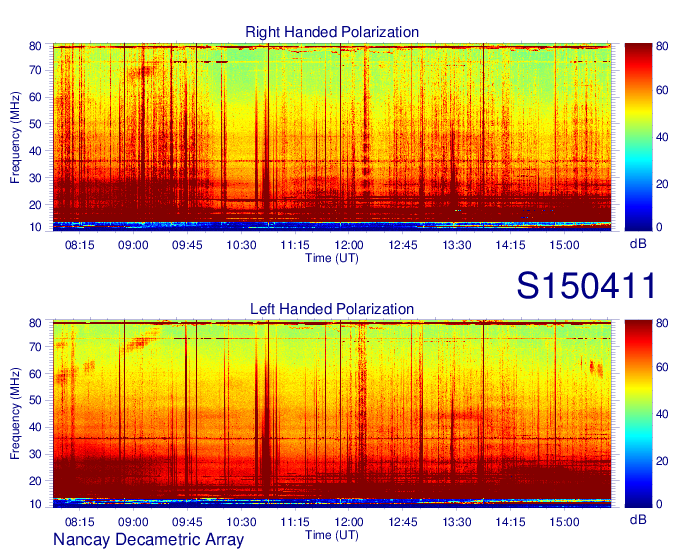Viewport: 680px width, 552px height.
Task: Click lower color scale 'dB' label
Action: point(638,520)
